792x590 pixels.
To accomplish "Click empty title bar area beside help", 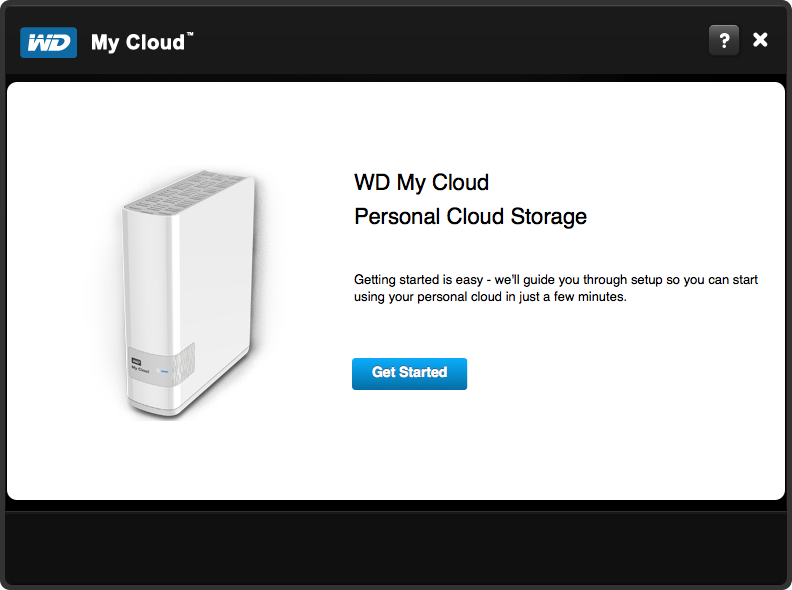I will click(450, 40).
